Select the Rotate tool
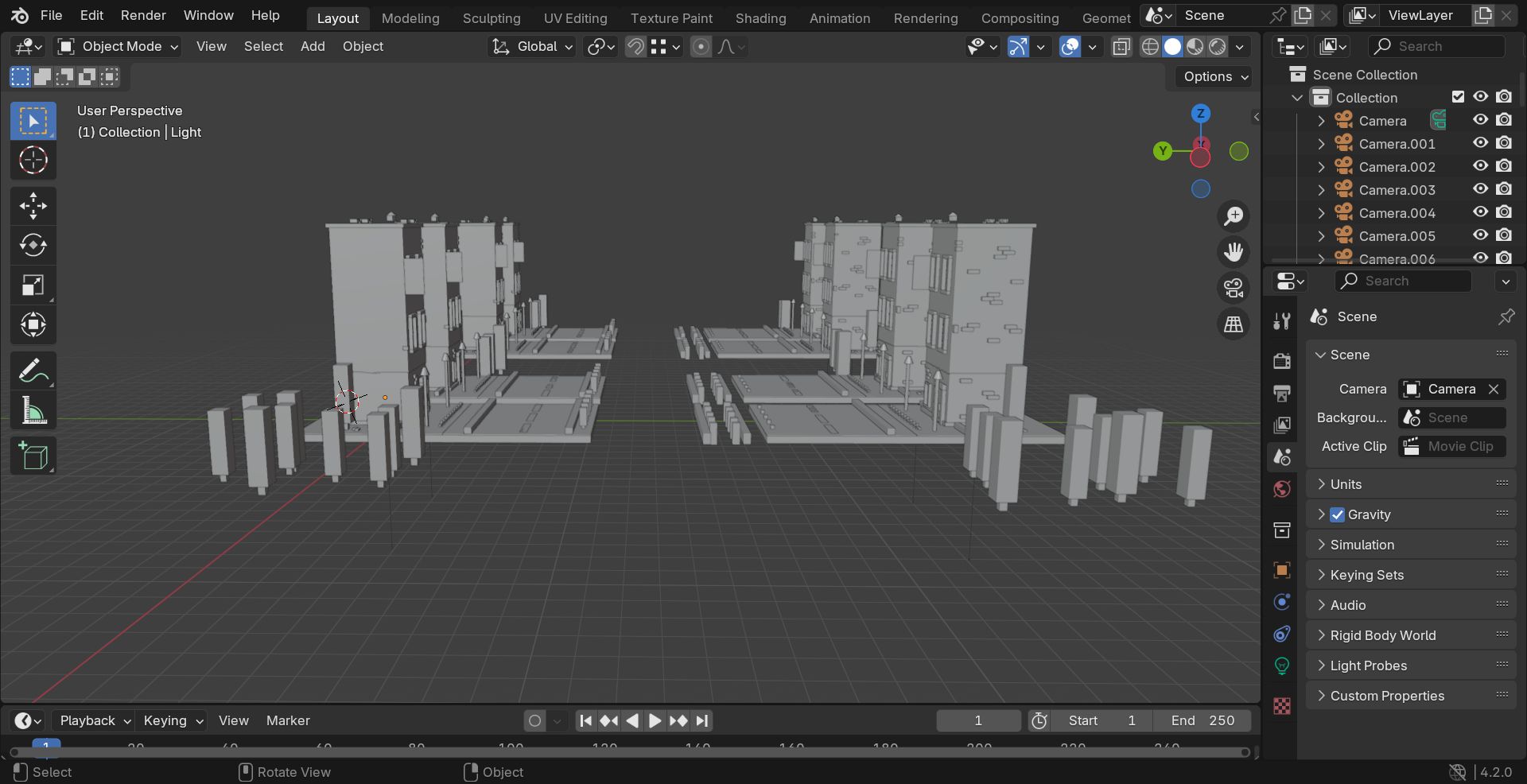 pyautogui.click(x=33, y=245)
